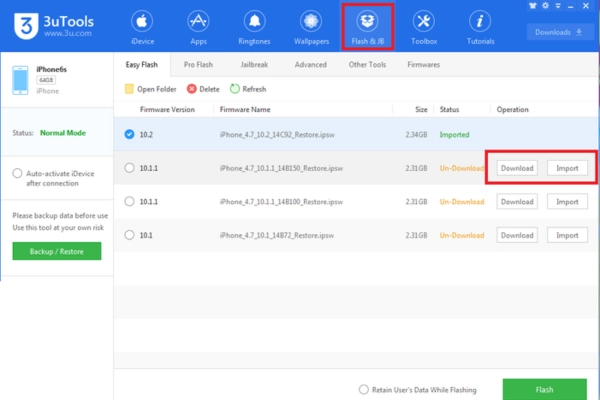
Task: Open the Toolbox section
Action: [x=424, y=29]
